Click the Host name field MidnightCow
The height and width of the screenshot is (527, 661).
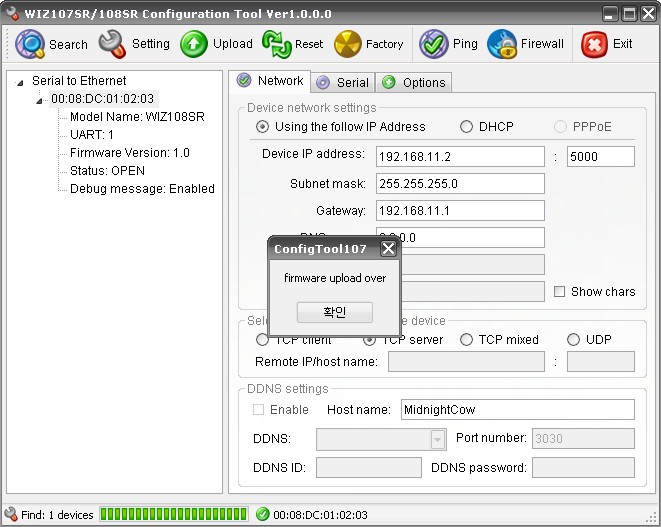(x=517, y=409)
